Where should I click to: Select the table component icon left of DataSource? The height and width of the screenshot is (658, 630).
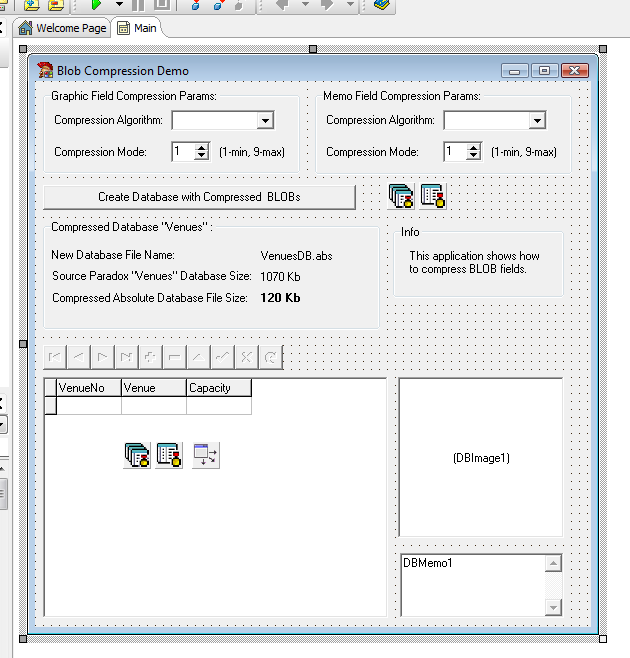point(169,456)
